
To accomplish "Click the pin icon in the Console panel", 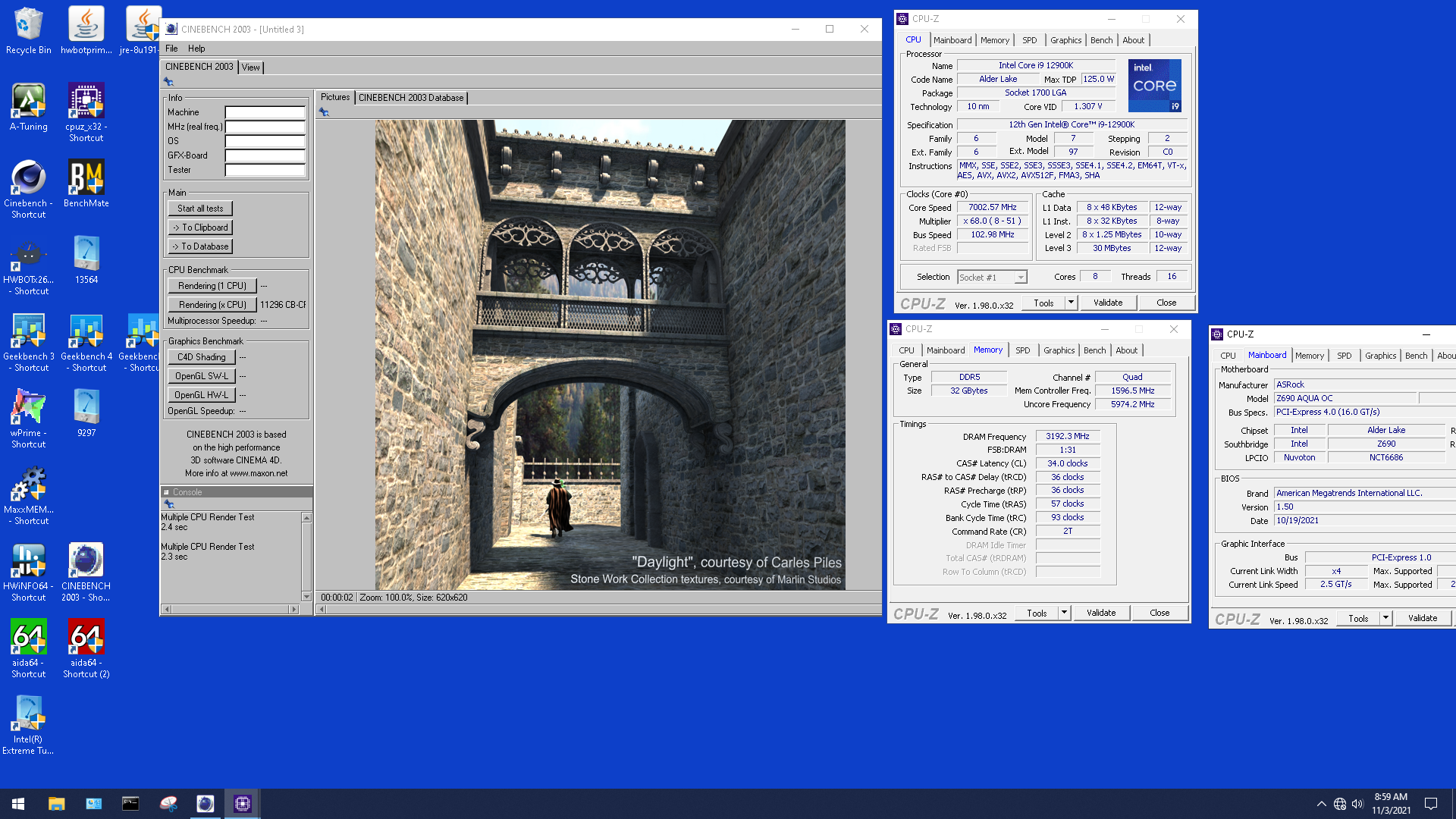I will [x=169, y=504].
